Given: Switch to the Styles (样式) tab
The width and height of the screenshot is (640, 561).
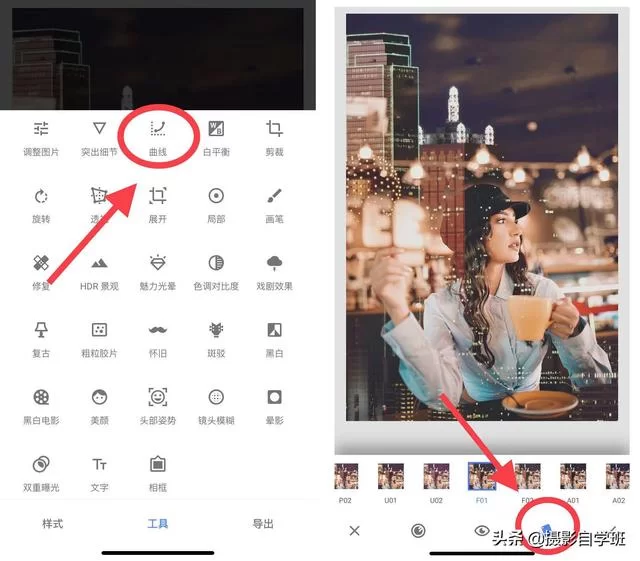Looking at the screenshot, I should click(52, 524).
